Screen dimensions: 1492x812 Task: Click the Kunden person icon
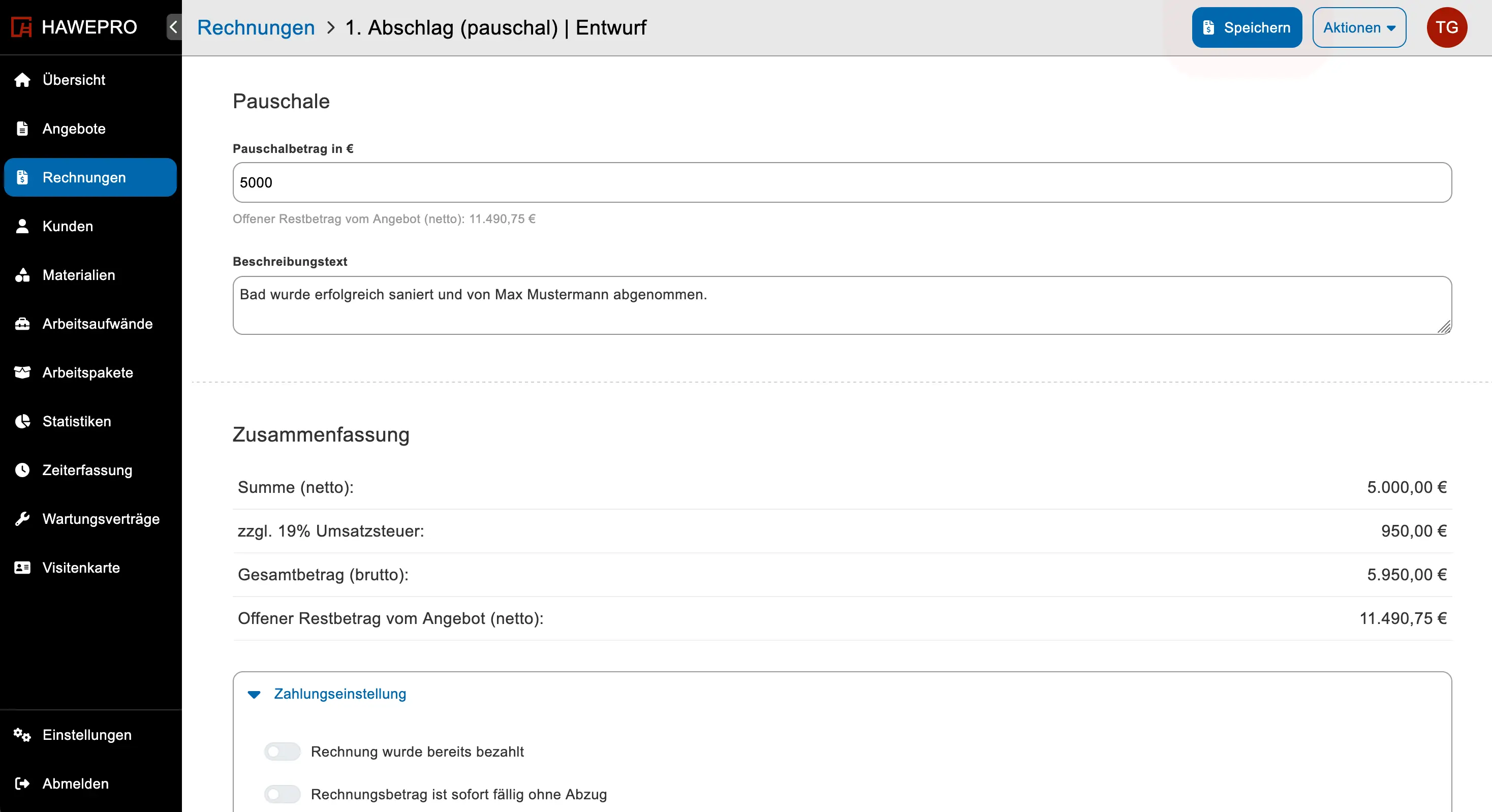22,226
